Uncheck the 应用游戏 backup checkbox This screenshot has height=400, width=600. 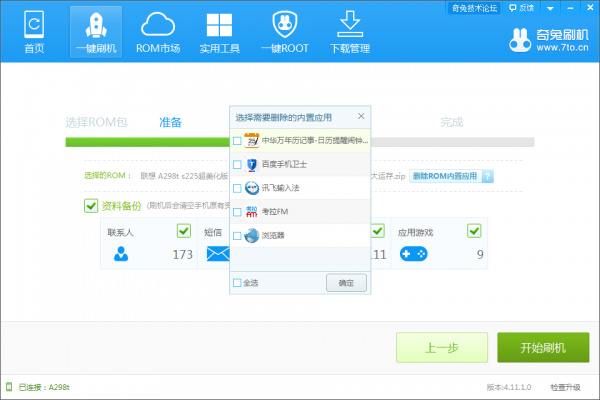(474, 231)
